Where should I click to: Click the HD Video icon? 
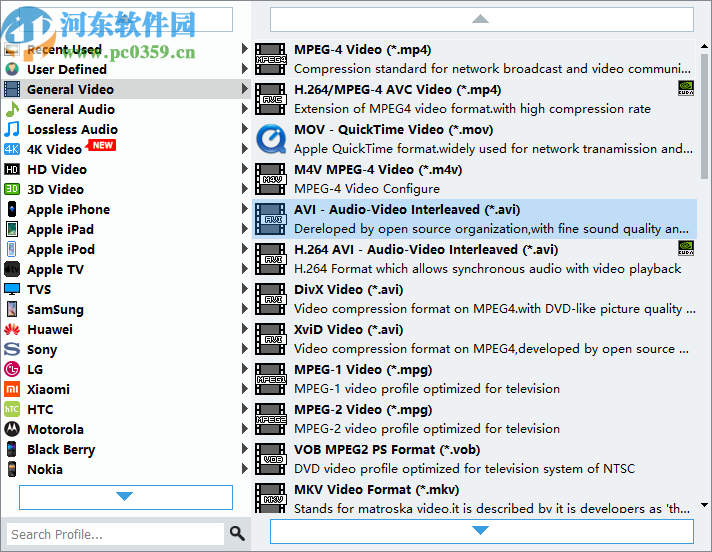(x=12, y=169)
